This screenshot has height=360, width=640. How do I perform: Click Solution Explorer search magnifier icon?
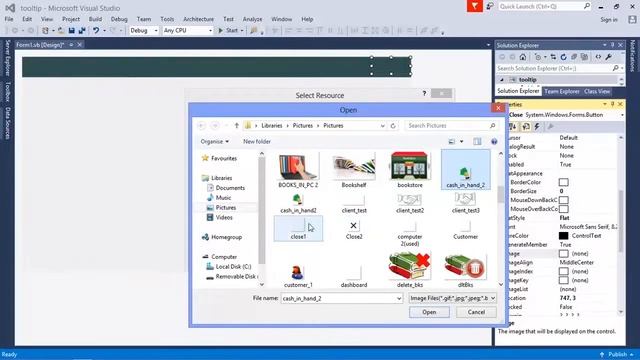pos(616,68)
